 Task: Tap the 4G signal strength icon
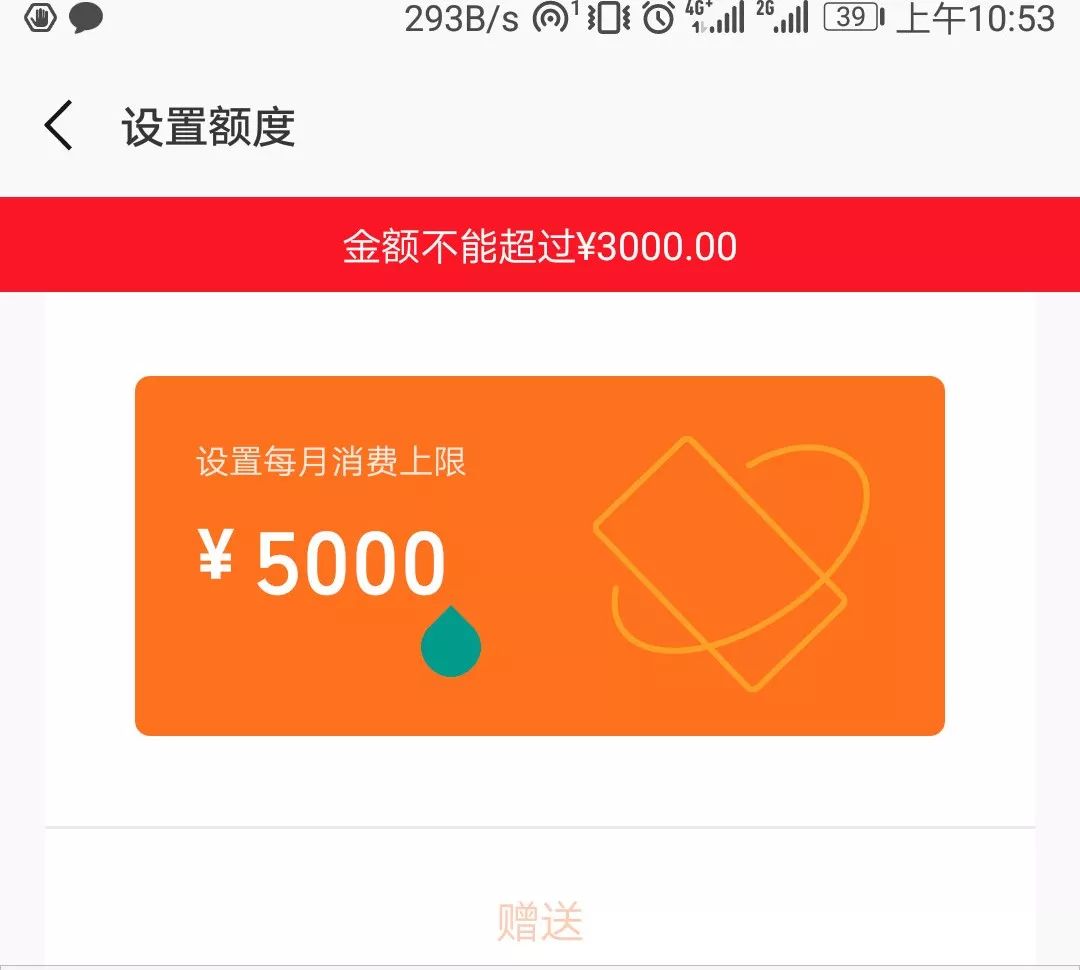click(716, 17)
